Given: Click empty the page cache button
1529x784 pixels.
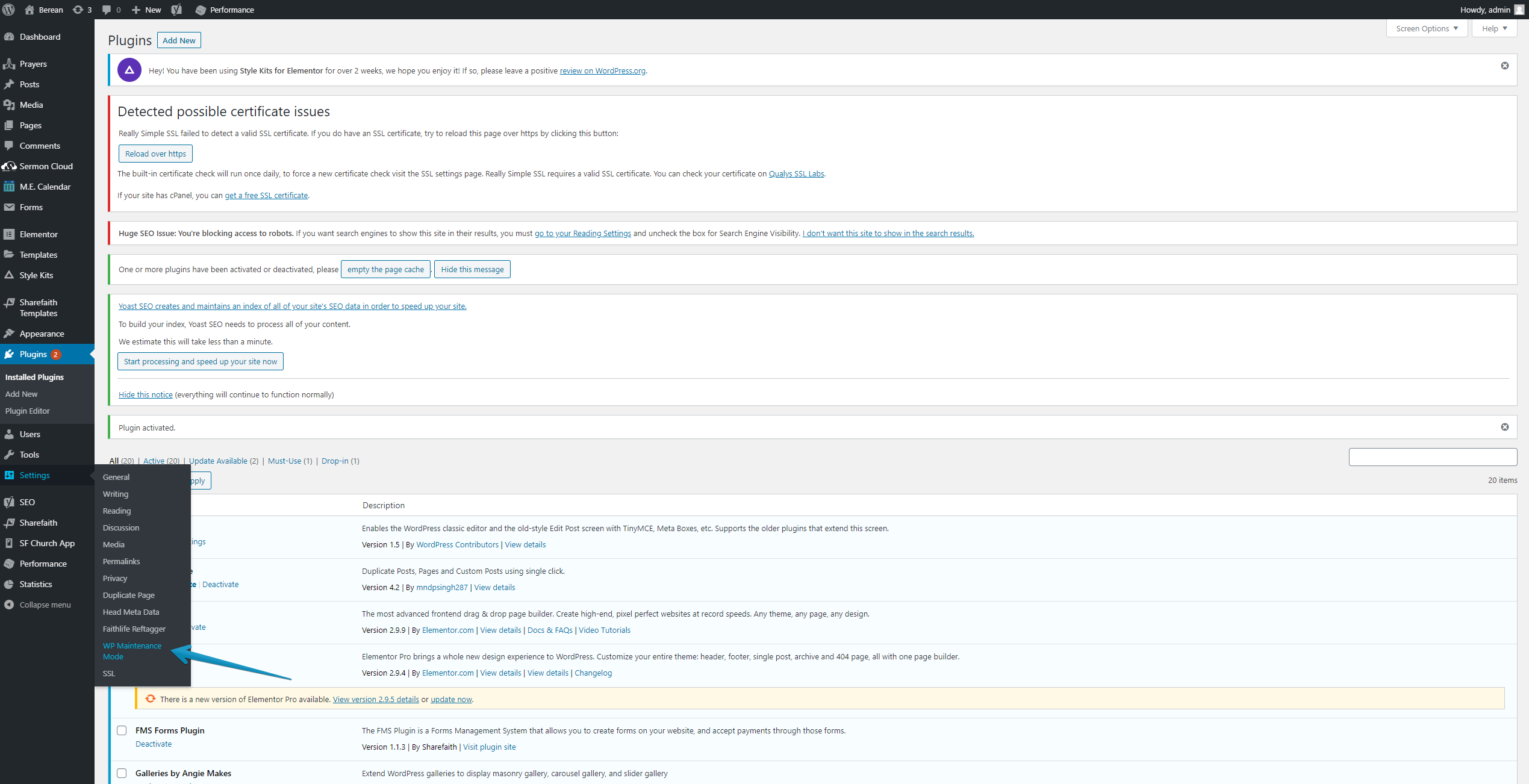Looking at the screenshot, I should click(385, 269).
